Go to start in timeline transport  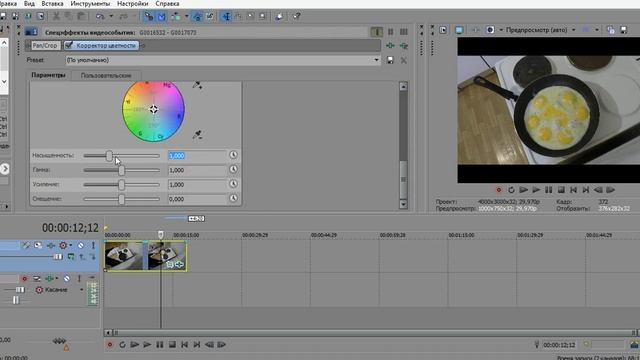pos(184,345)
